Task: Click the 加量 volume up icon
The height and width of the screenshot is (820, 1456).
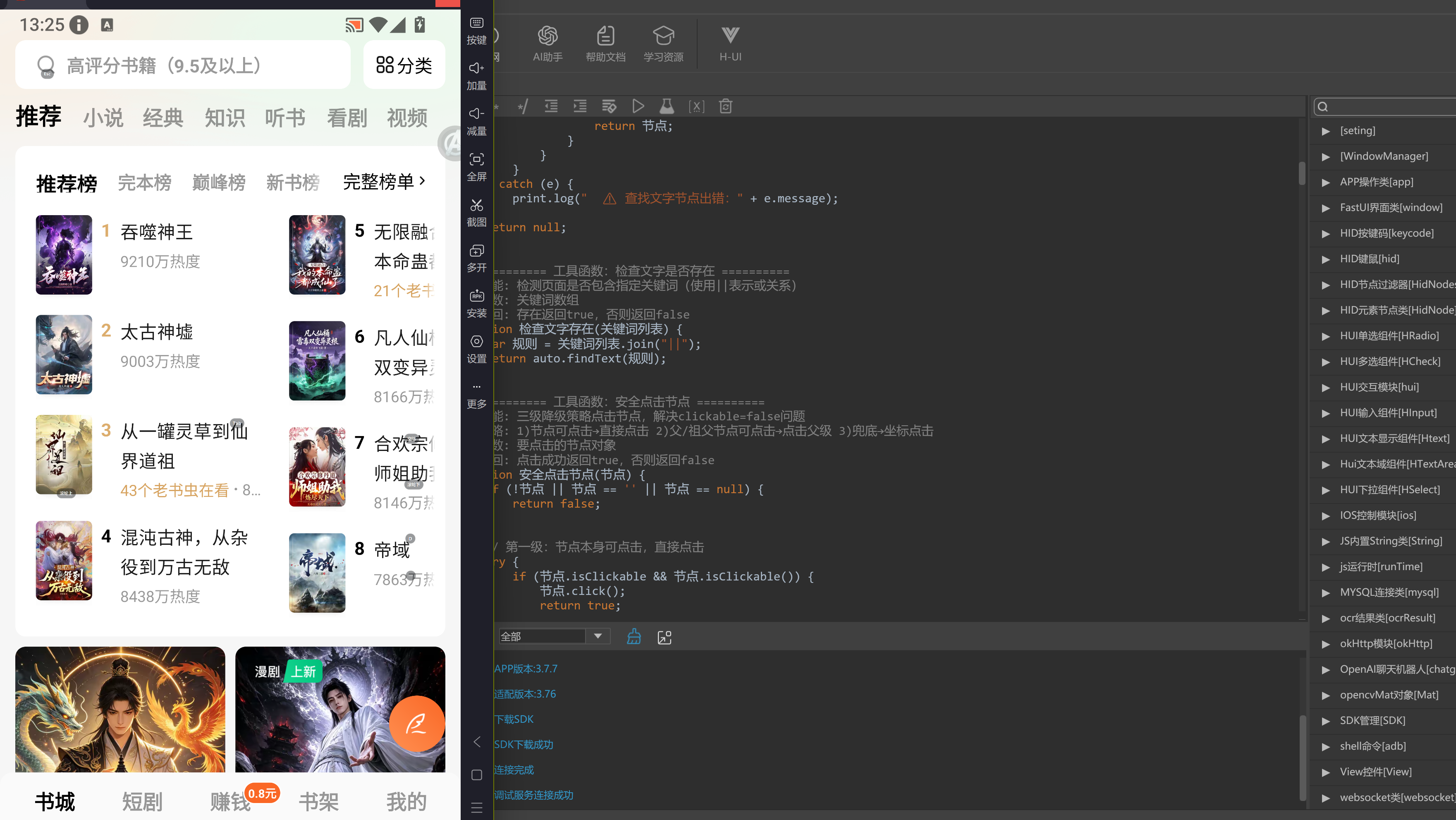Action: pyautogui.click(x=476, y=68)
